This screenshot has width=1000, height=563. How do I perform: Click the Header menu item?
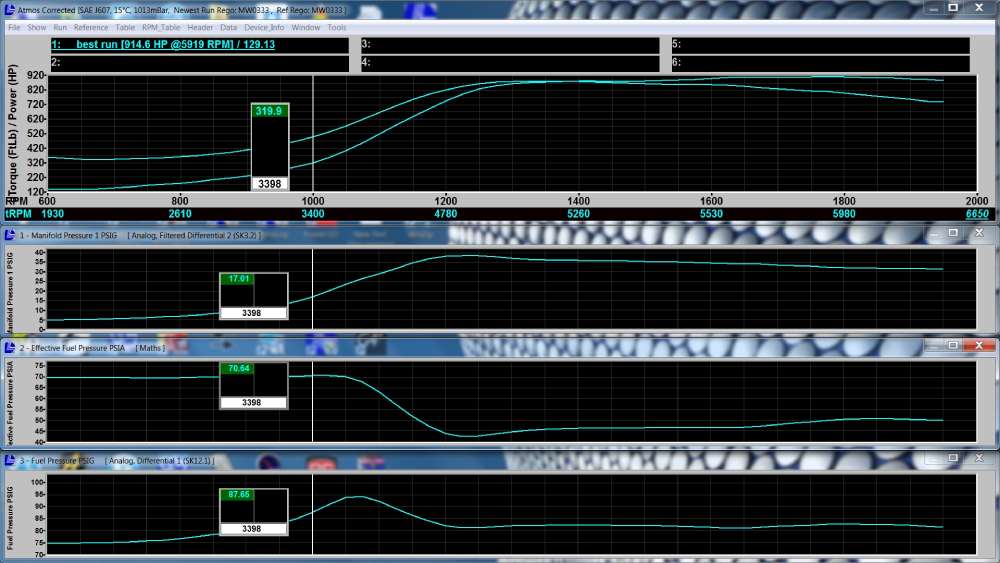pyautogui.click(x=200, y=27)
